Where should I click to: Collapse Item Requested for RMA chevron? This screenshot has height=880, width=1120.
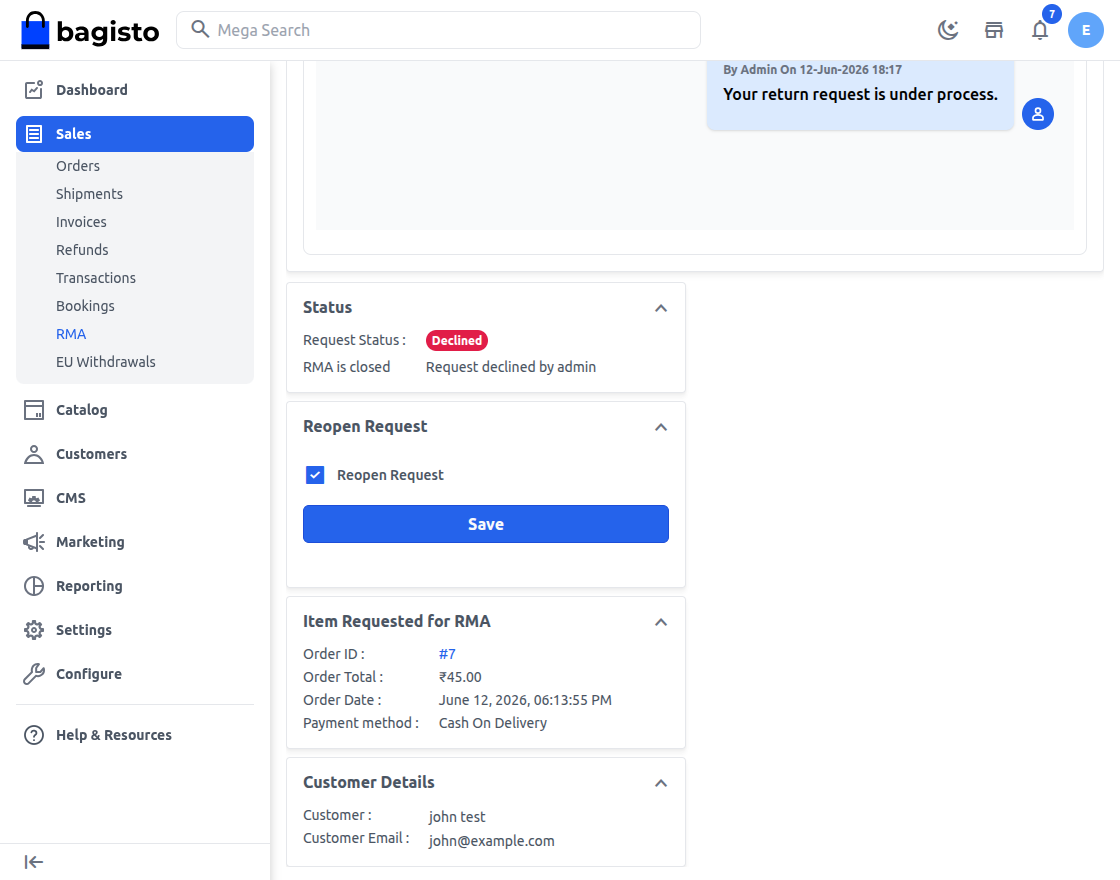tap(661, 622)
